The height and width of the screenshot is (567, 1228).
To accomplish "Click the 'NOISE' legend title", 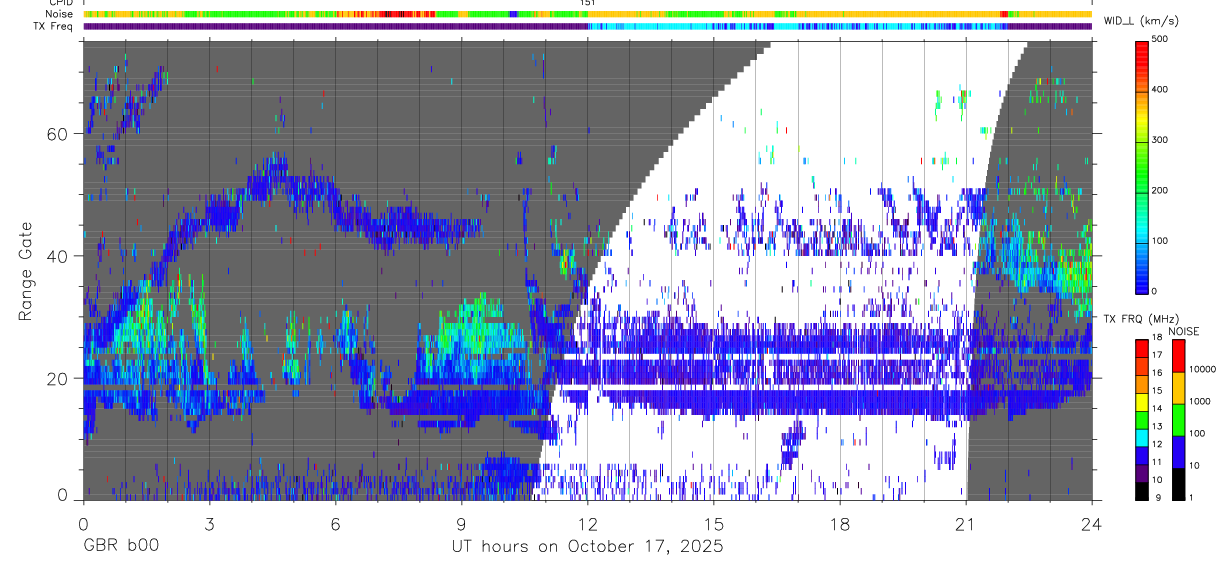I will click(1183, 331).
